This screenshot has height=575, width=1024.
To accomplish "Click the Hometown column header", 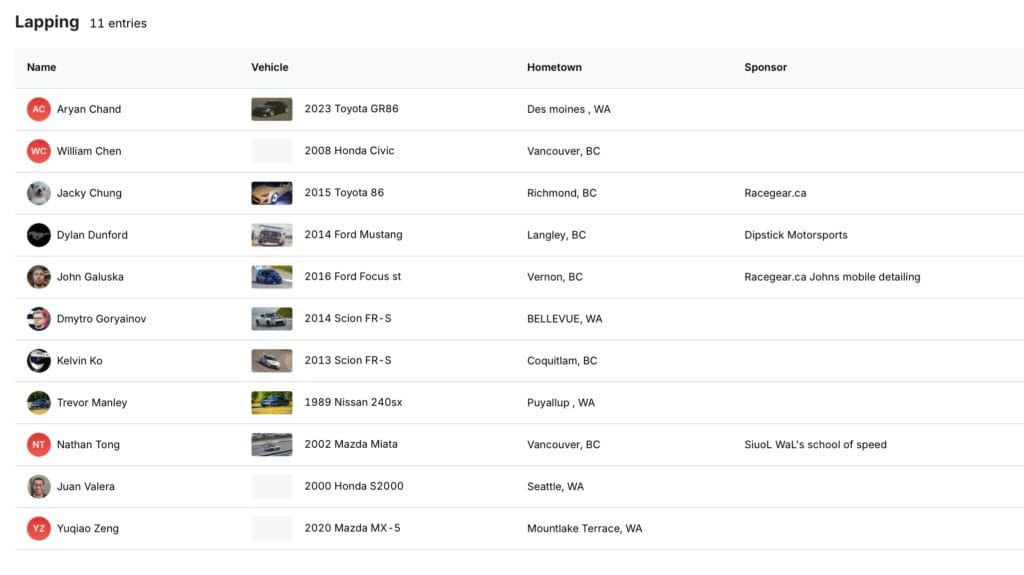I will 554,67.
